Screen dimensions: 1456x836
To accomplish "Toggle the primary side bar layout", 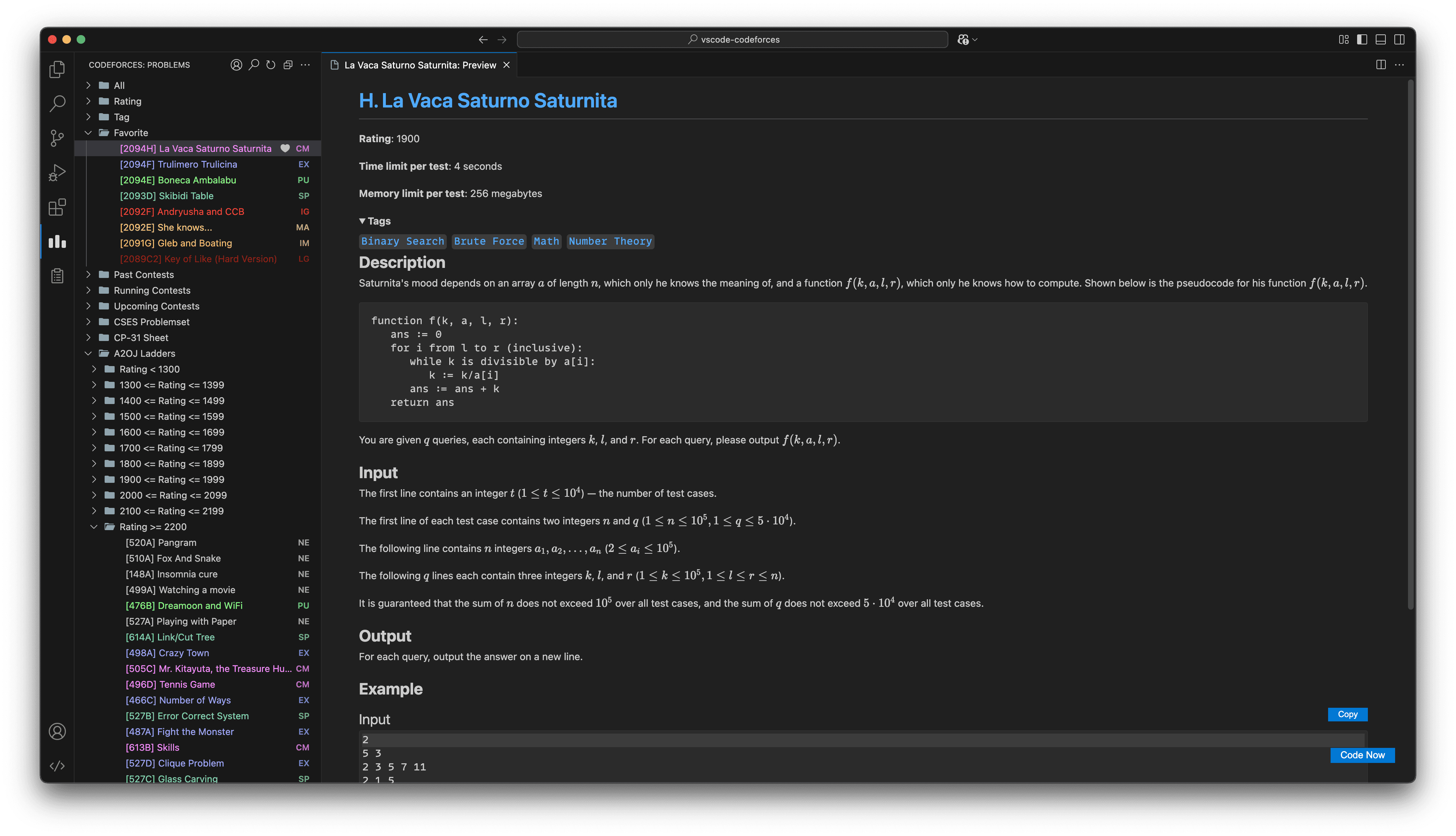I will point(1362,40).
